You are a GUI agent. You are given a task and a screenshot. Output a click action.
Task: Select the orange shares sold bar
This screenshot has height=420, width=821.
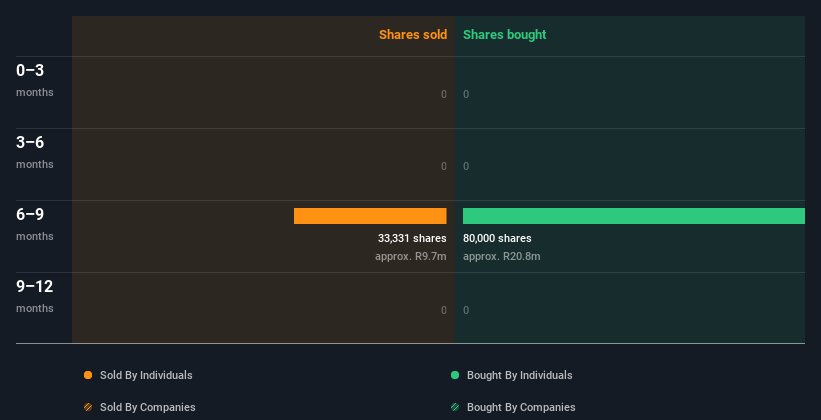coord(370,216)
